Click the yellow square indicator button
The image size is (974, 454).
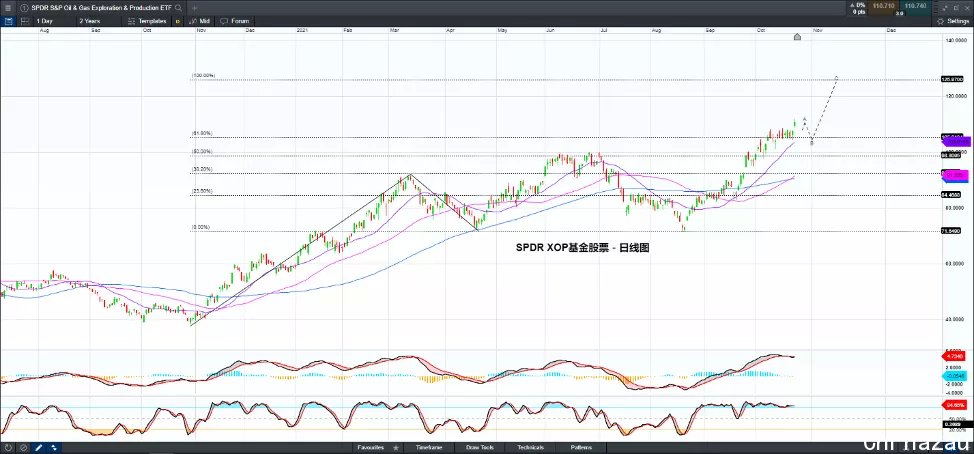tap(178, 21)
